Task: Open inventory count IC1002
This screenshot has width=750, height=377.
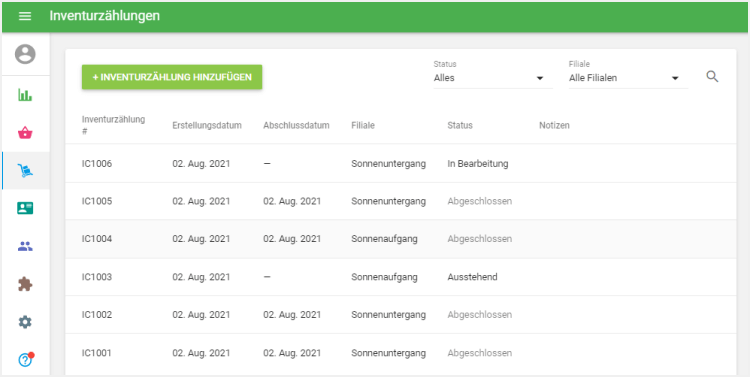Action: point(400,314)
